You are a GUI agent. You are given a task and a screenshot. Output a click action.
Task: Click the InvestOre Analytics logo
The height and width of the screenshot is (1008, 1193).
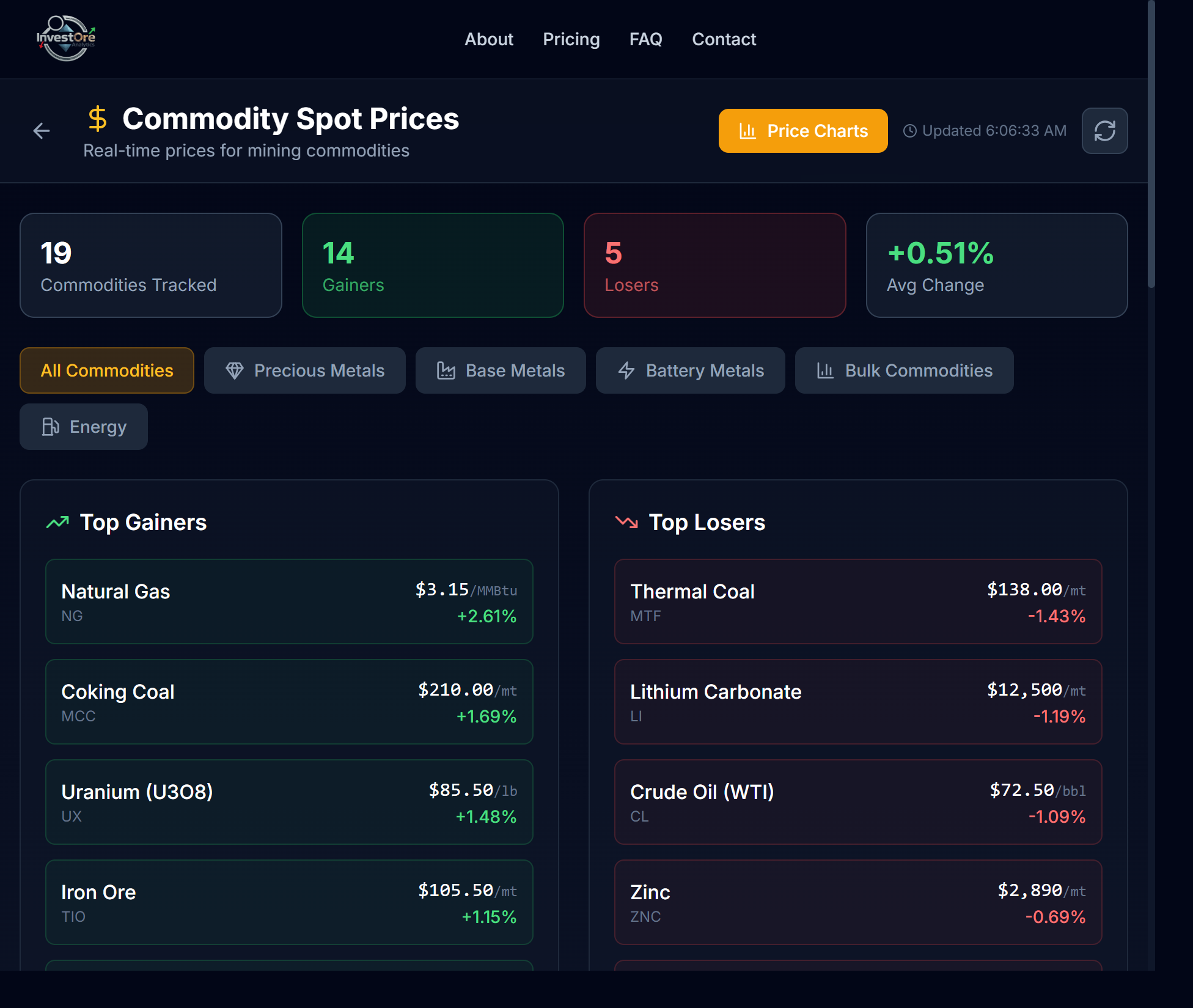66,39
